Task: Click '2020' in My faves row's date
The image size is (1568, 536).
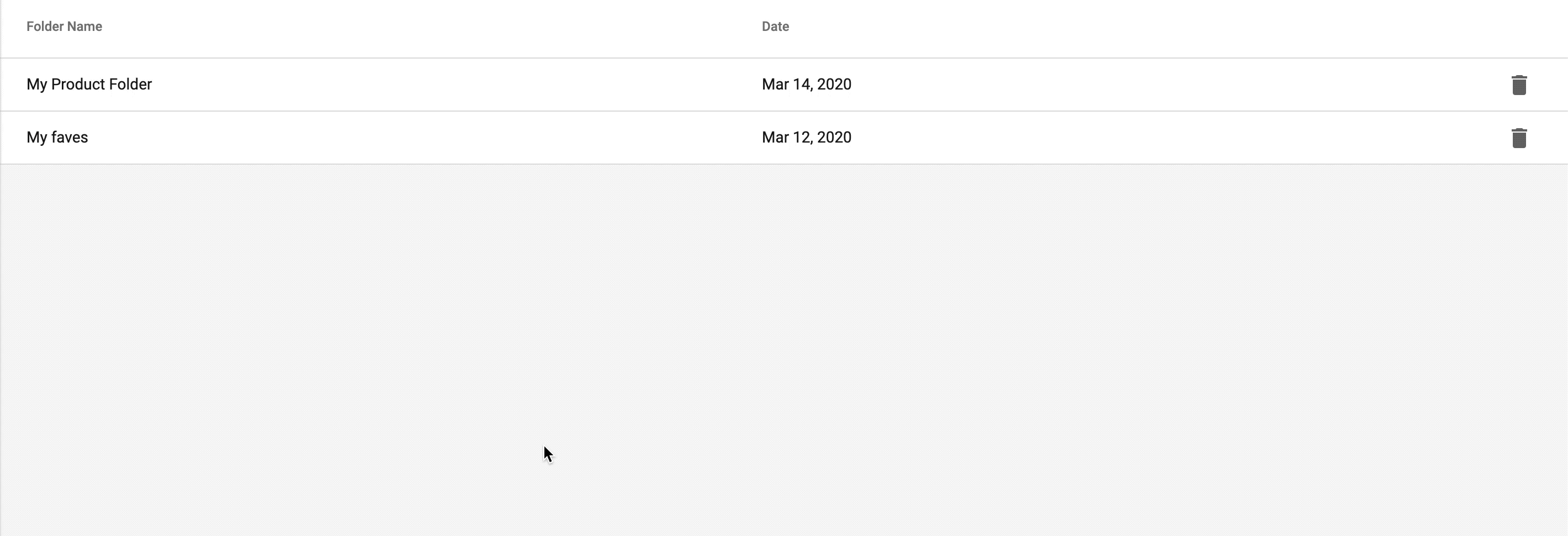Action: pos(834,137)
